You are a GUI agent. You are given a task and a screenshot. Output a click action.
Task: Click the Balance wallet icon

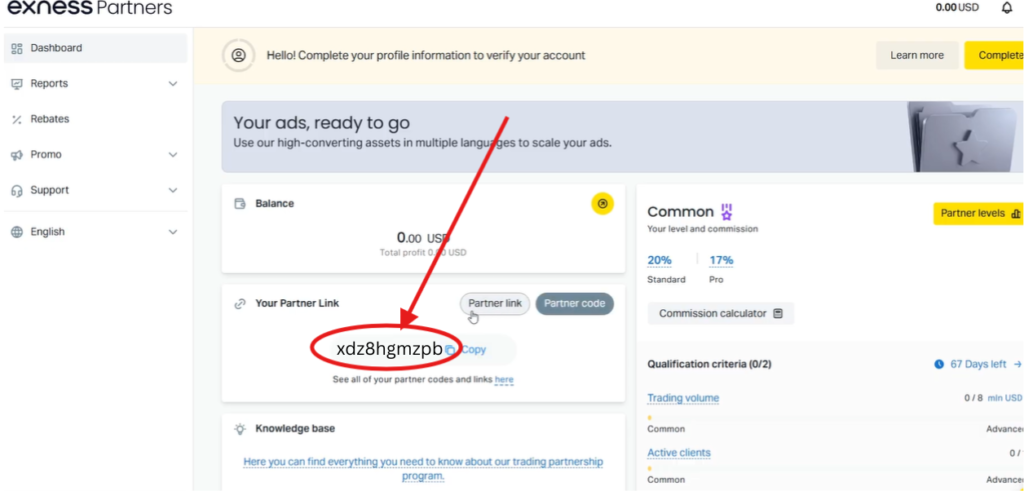tap(240, 204)
